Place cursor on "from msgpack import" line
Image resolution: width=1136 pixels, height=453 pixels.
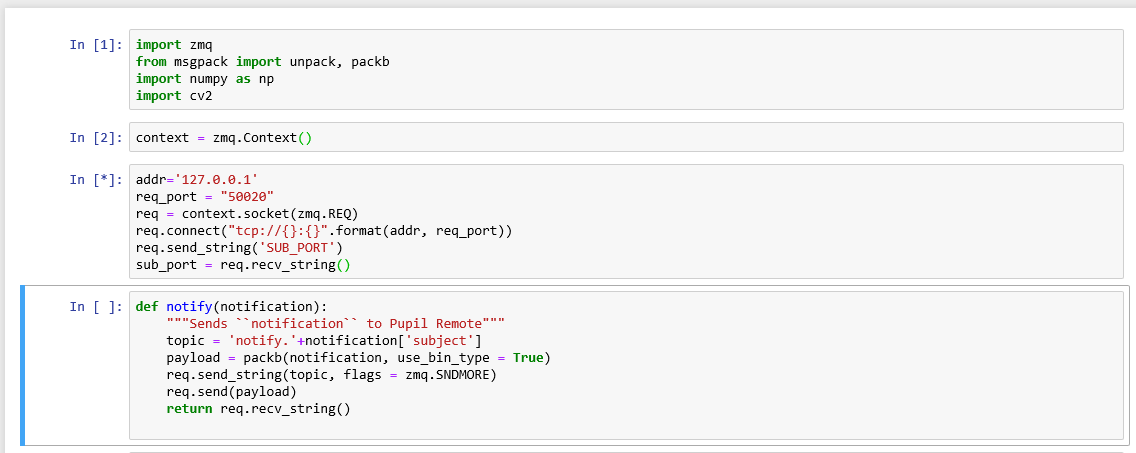(262, 62)
